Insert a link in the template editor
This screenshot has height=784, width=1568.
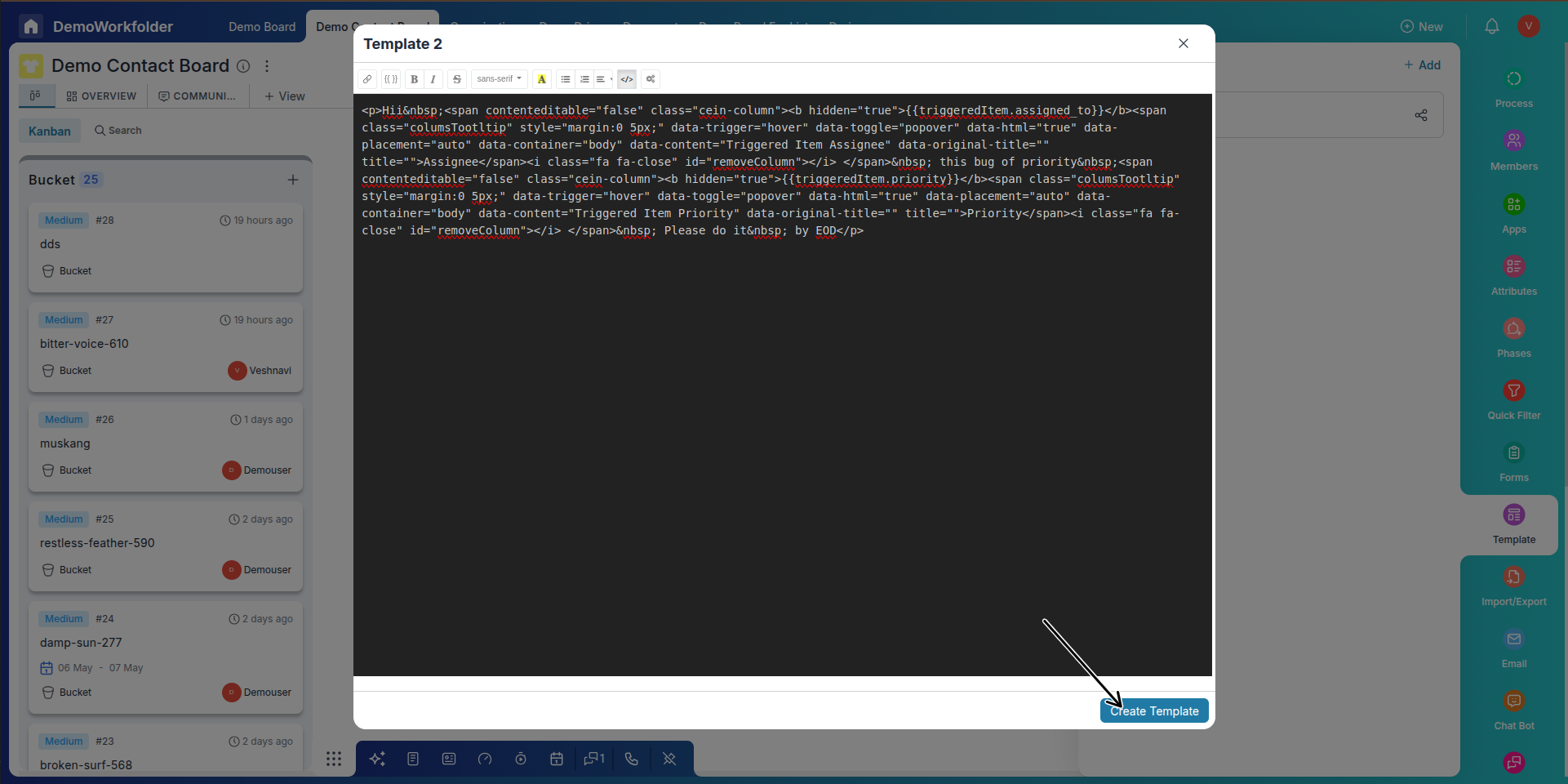[367, 79]
